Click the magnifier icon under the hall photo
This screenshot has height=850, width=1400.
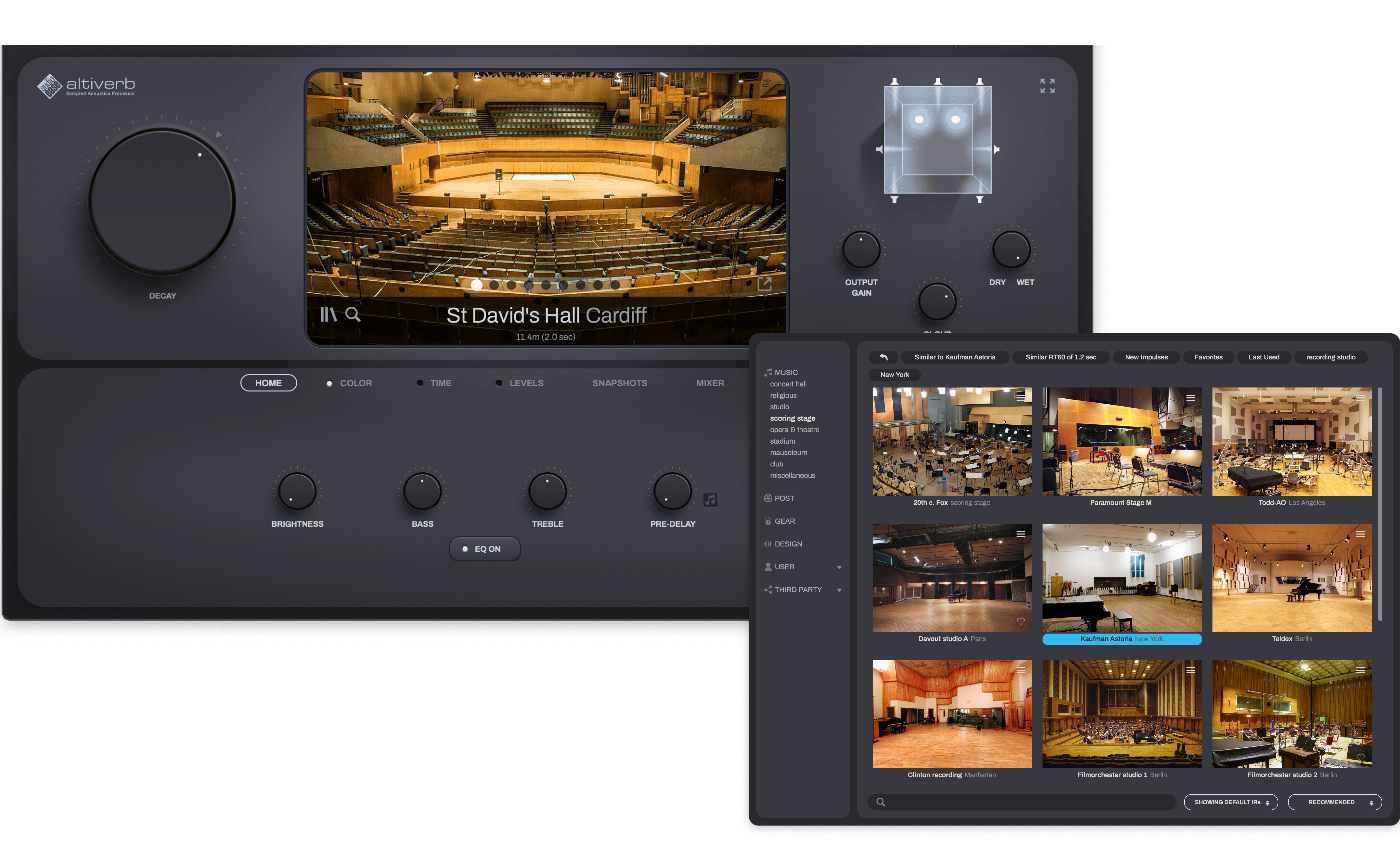point(353,314)
